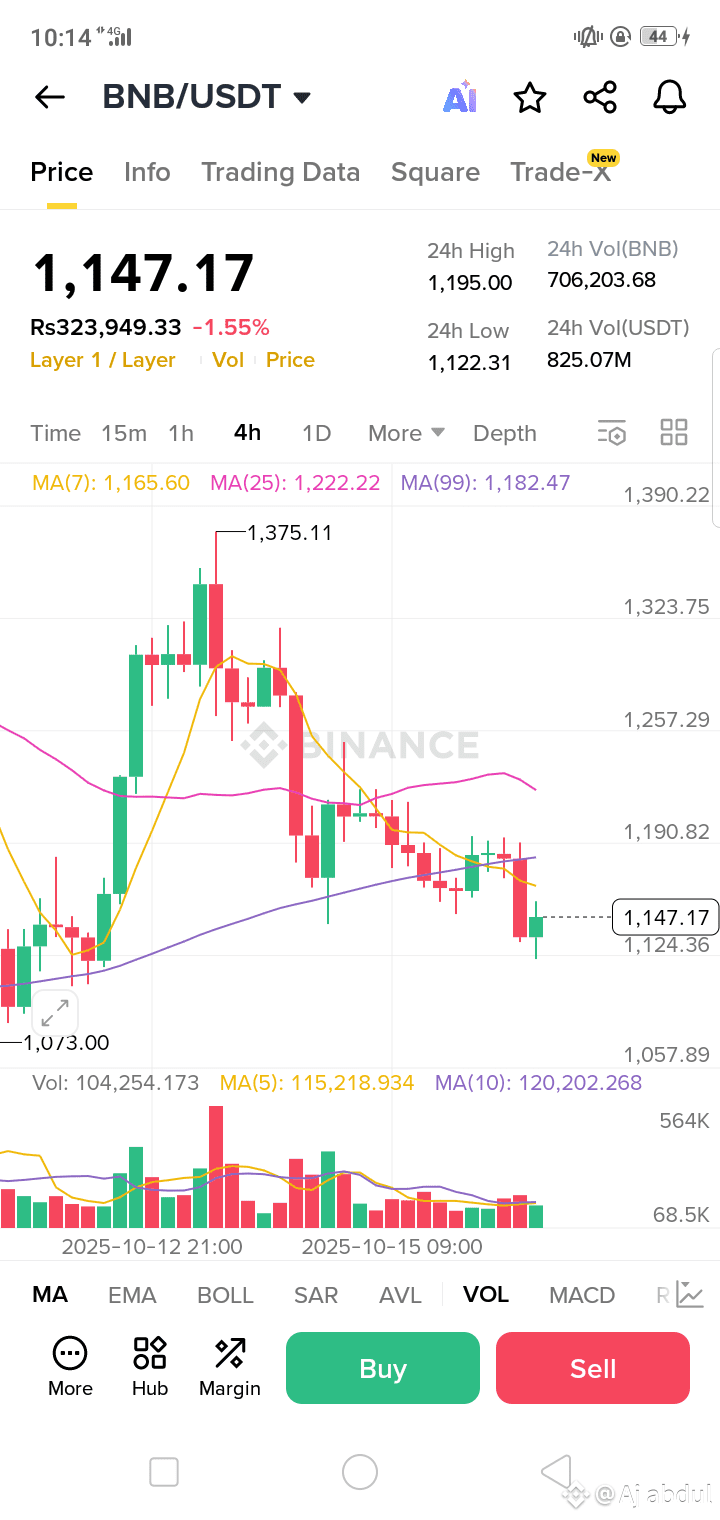Tap the volume MA(5) 115,218.934 label
This screenshot has height=1520, width=720.
317,1083
